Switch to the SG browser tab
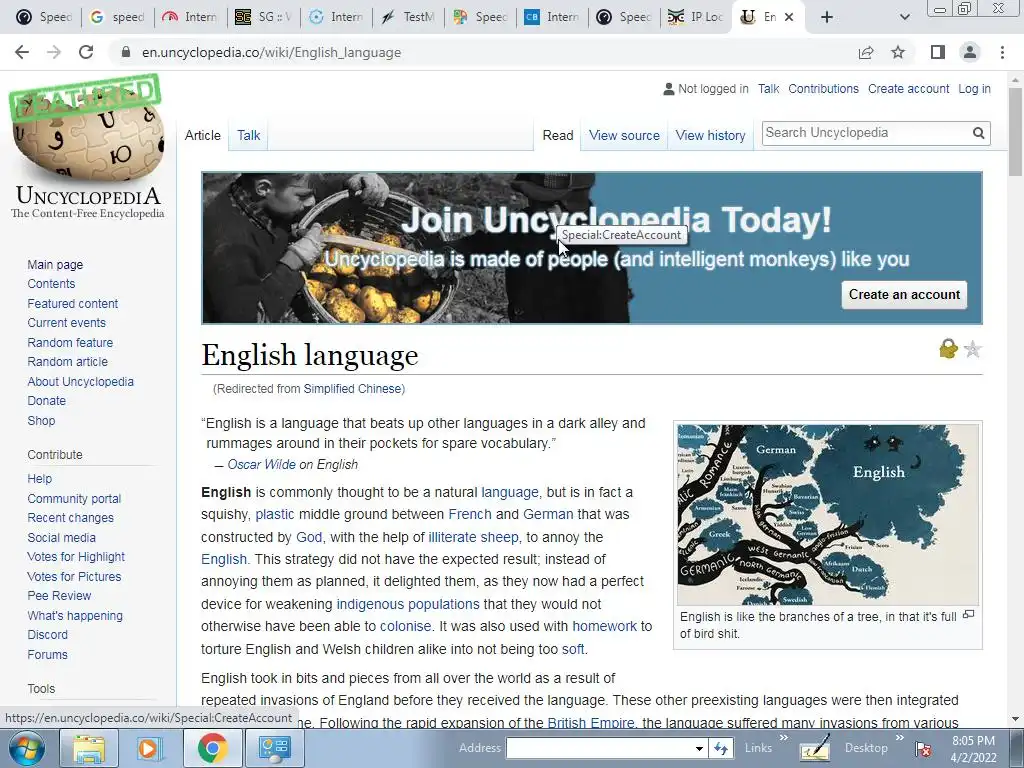Screen dimensions: 1024x768 265,17
